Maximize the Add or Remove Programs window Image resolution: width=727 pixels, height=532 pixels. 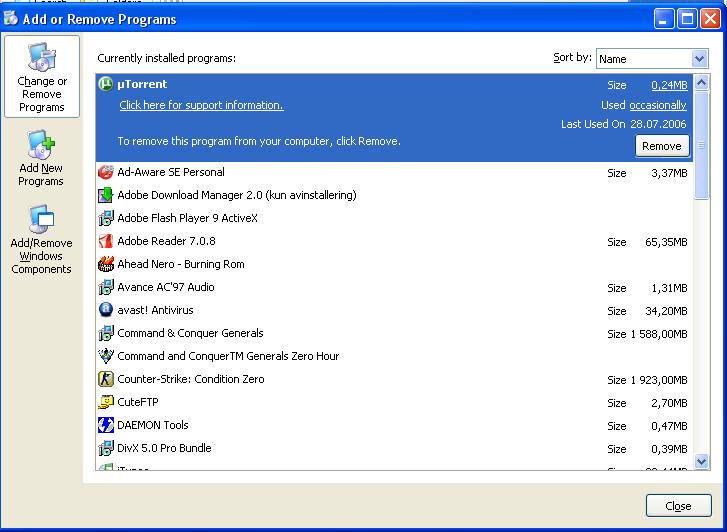point(687,19)
